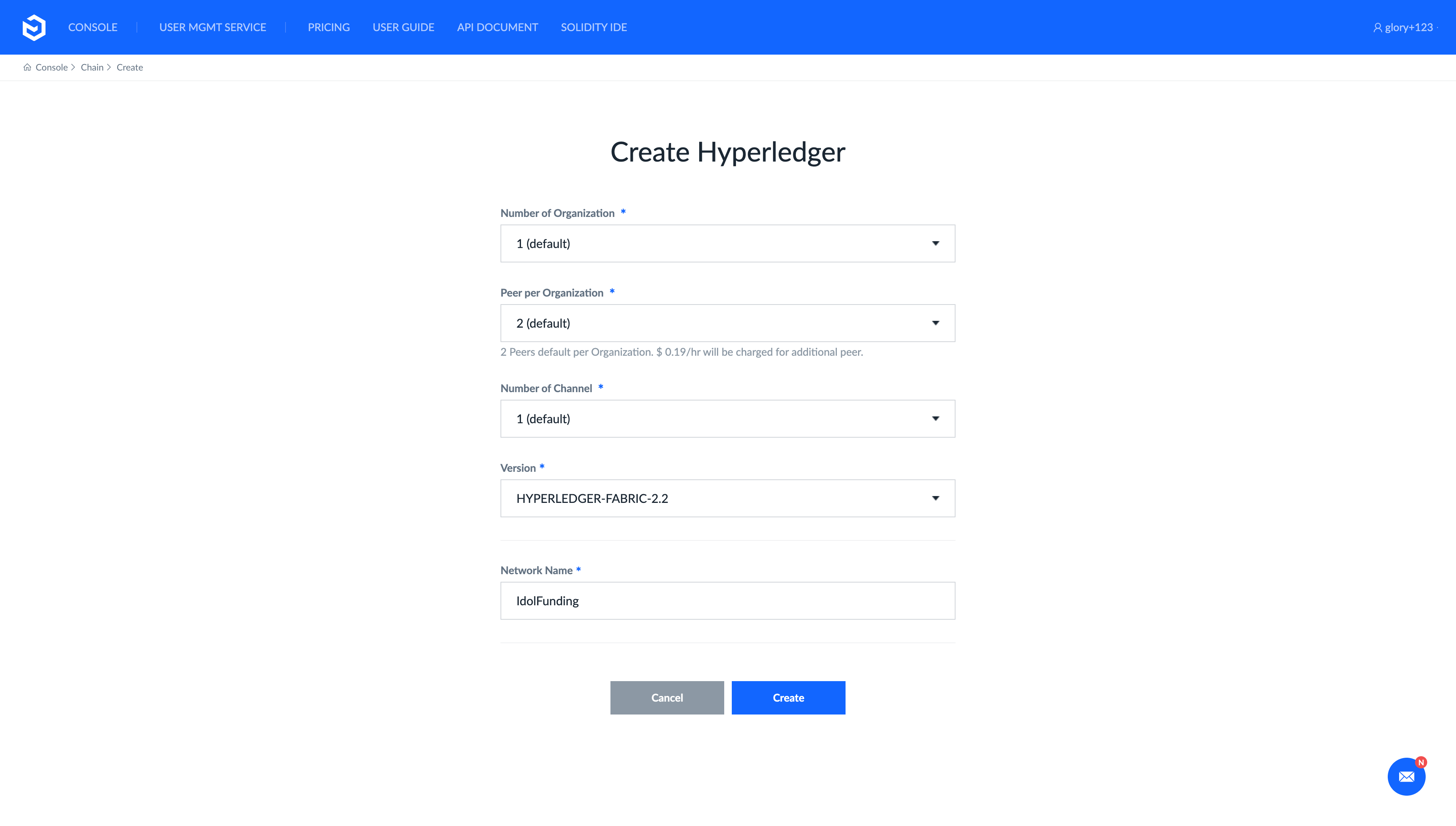
Task: Click the Console breadcrumb link
Action: pos(52,68)
